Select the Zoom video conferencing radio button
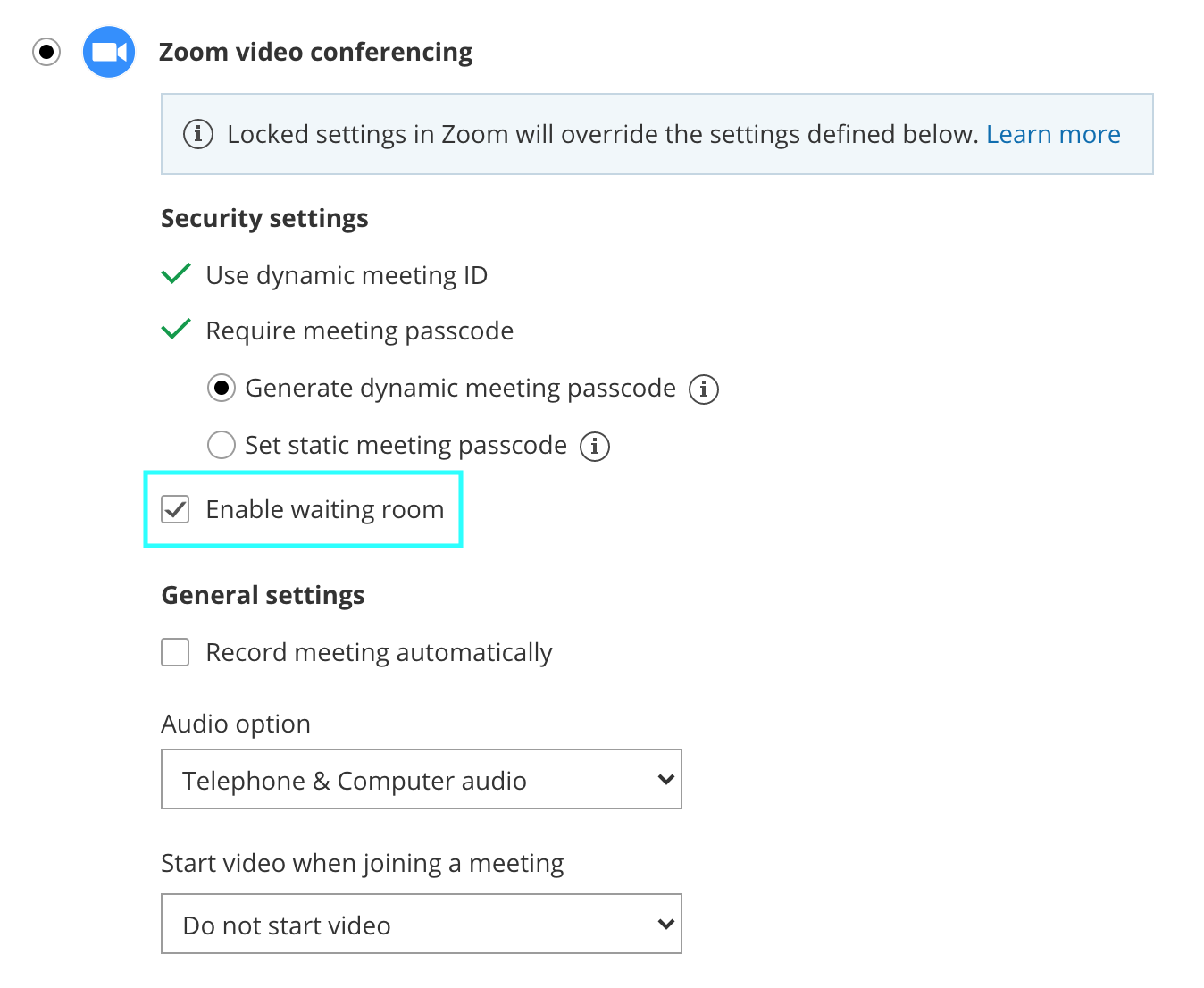The height and width of the screenshot is (988, 1204). pyautogui.click(x=46, y=52)
